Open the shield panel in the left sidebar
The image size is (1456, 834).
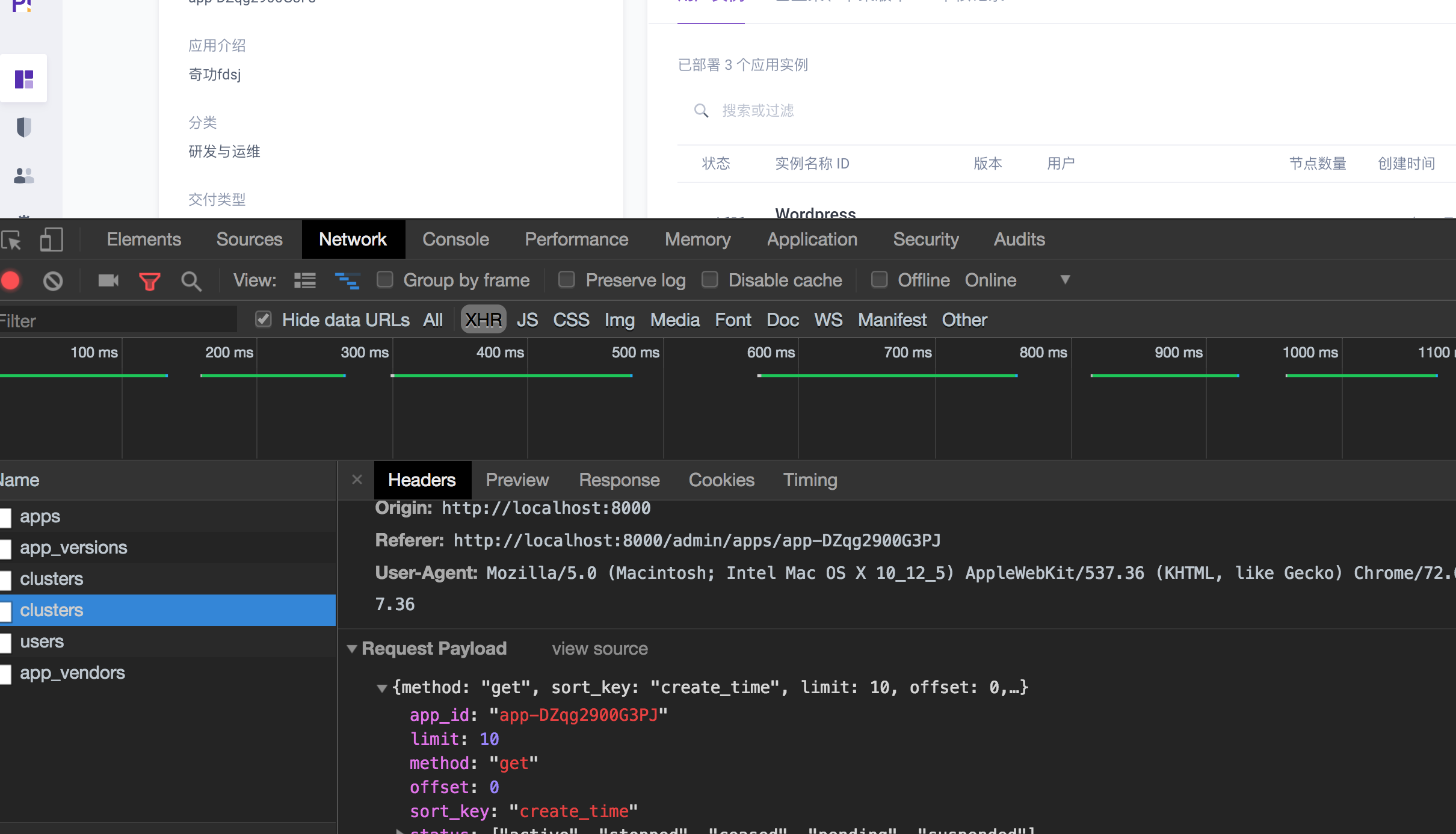point(23,127)
